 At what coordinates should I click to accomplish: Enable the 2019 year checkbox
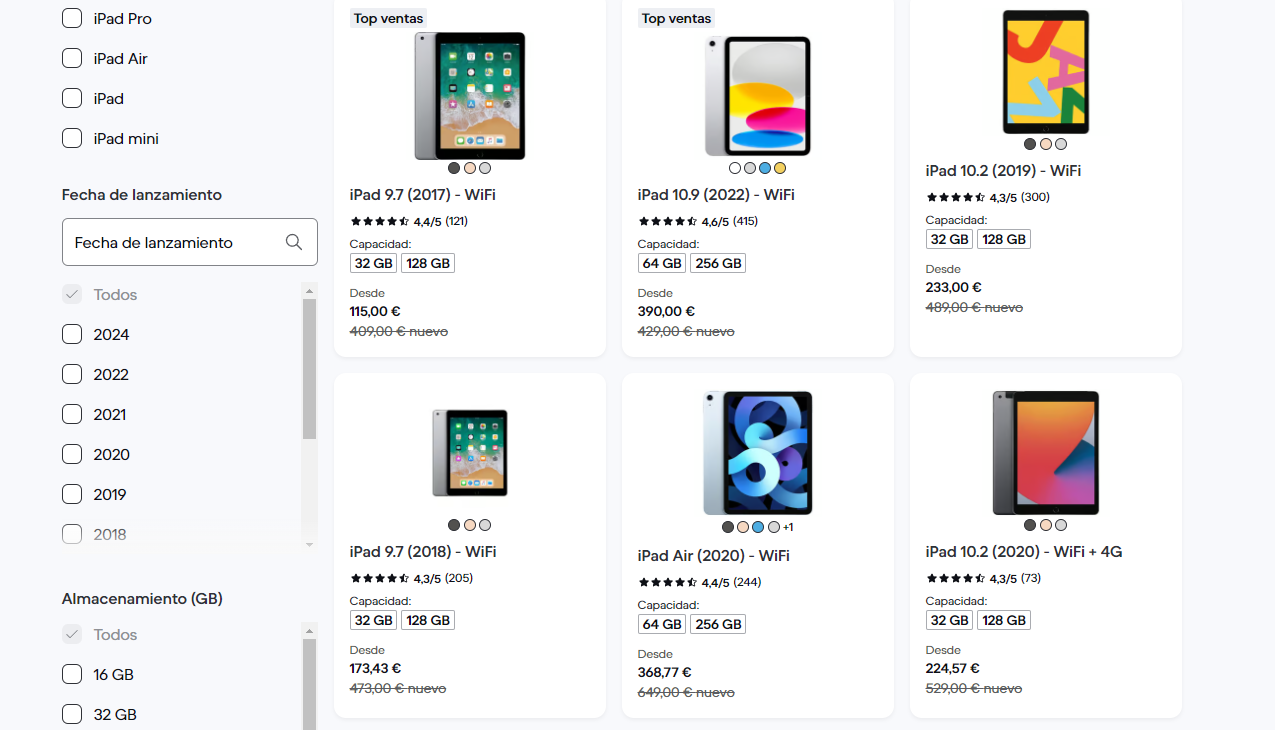71,494
